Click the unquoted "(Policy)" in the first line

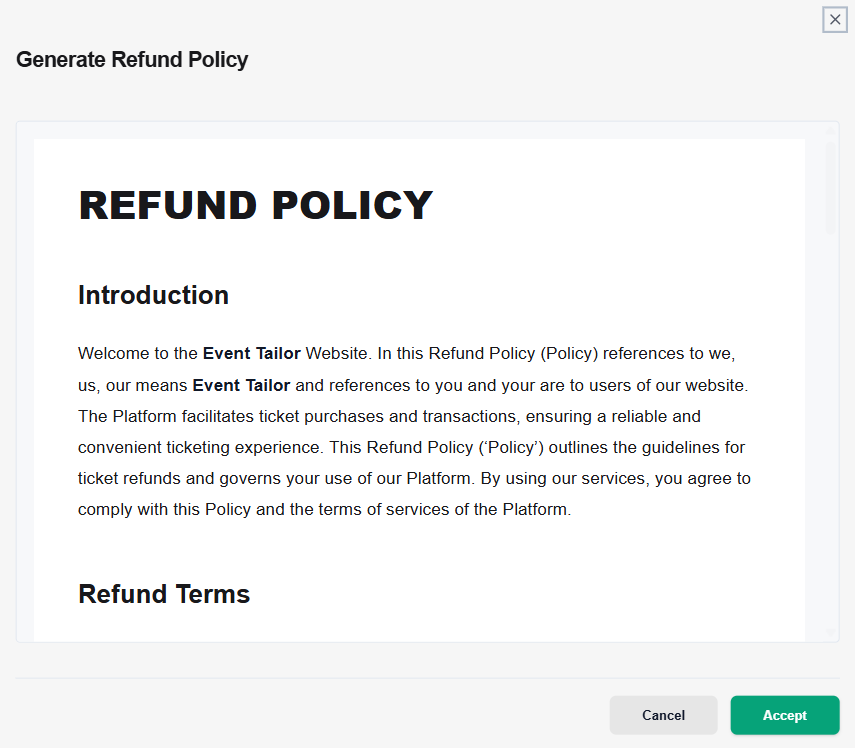click(569, 353)
